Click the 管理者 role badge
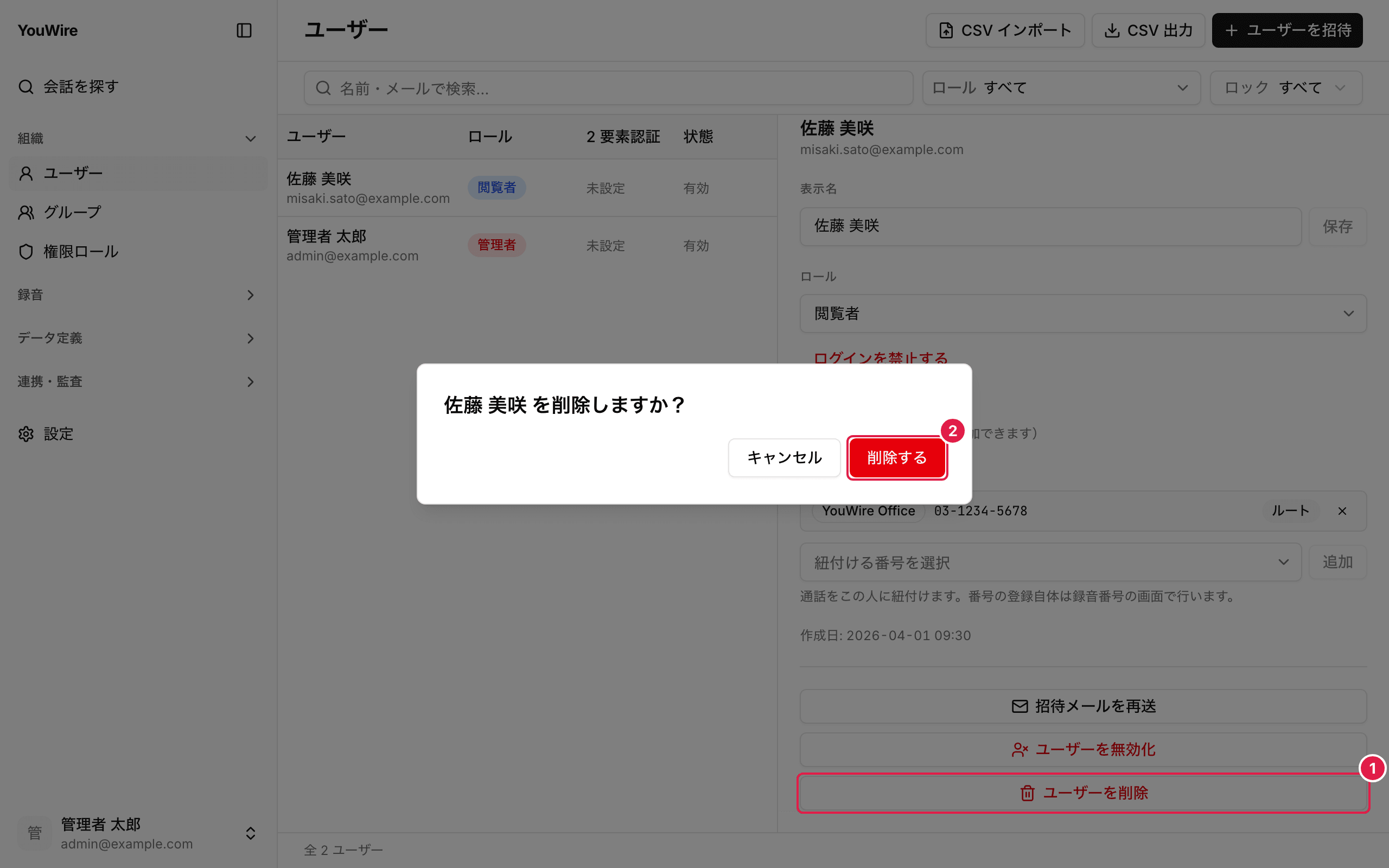This screenshot has width=1389, height=868. click(x=496, y=245)
